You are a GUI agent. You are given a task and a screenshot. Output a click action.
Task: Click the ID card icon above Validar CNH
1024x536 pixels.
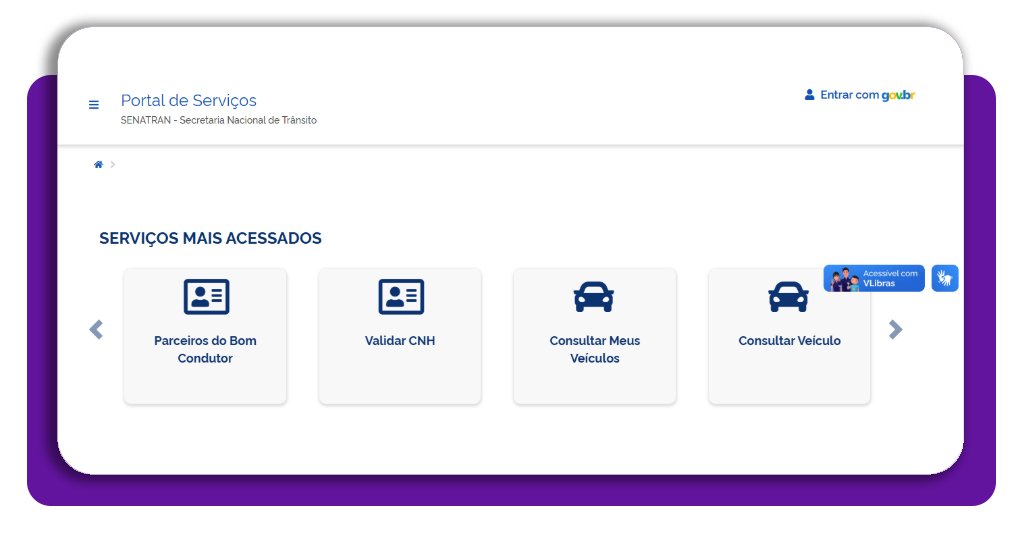(x=401, y=297)
